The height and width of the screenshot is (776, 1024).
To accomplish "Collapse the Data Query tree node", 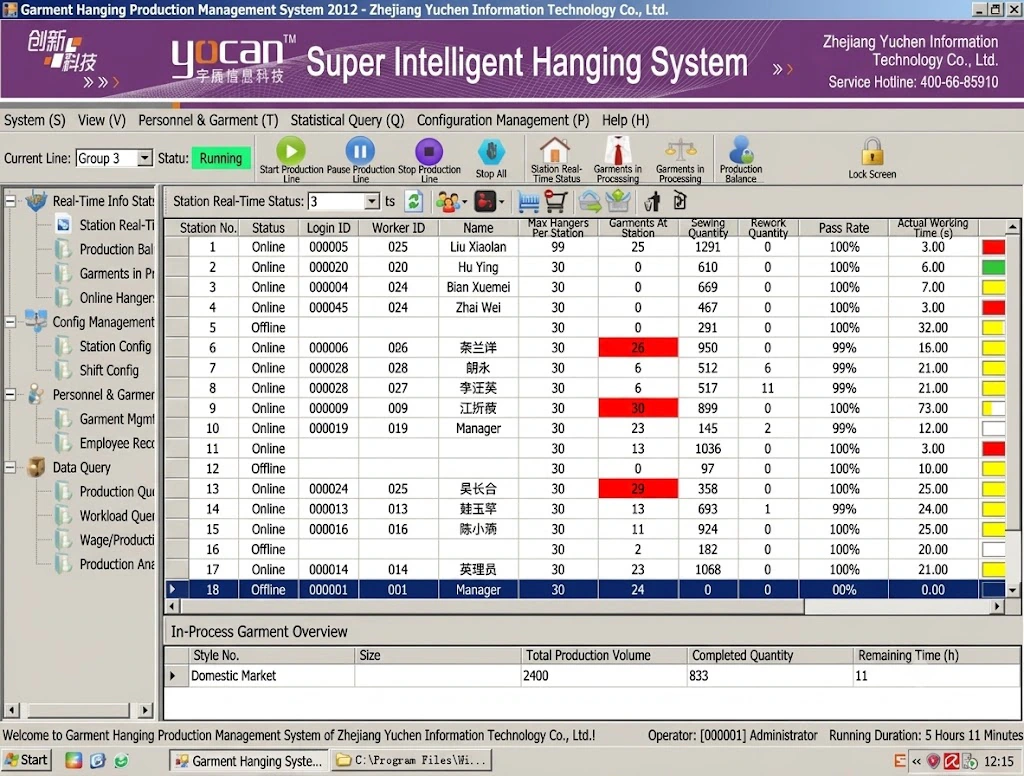I will 10,468.
